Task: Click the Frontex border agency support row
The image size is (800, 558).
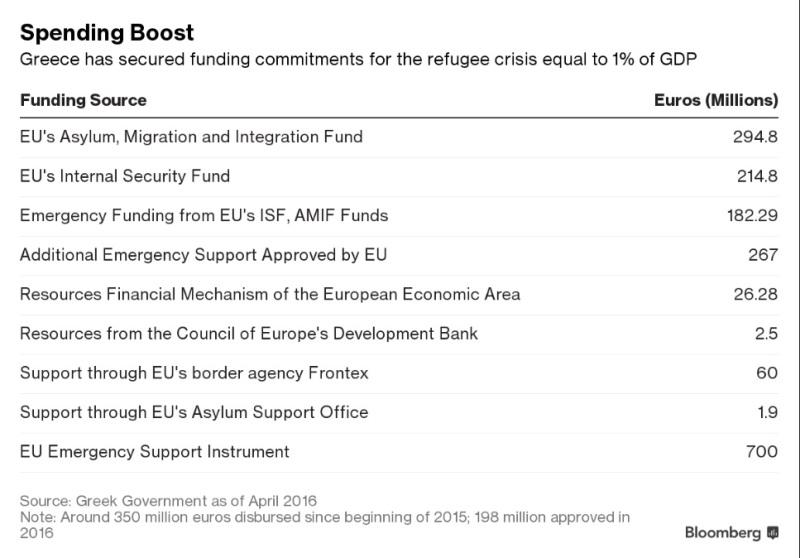Action: (194, 373)
